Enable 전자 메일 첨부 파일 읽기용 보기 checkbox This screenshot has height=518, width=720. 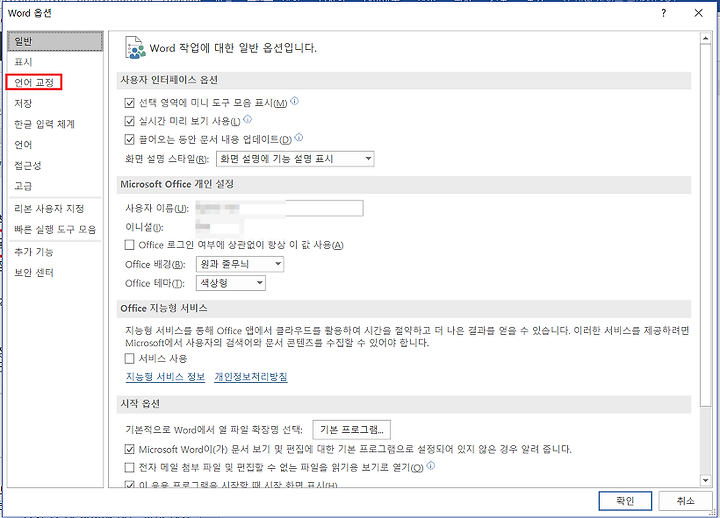pyautogui.click(x=129, y=467)
